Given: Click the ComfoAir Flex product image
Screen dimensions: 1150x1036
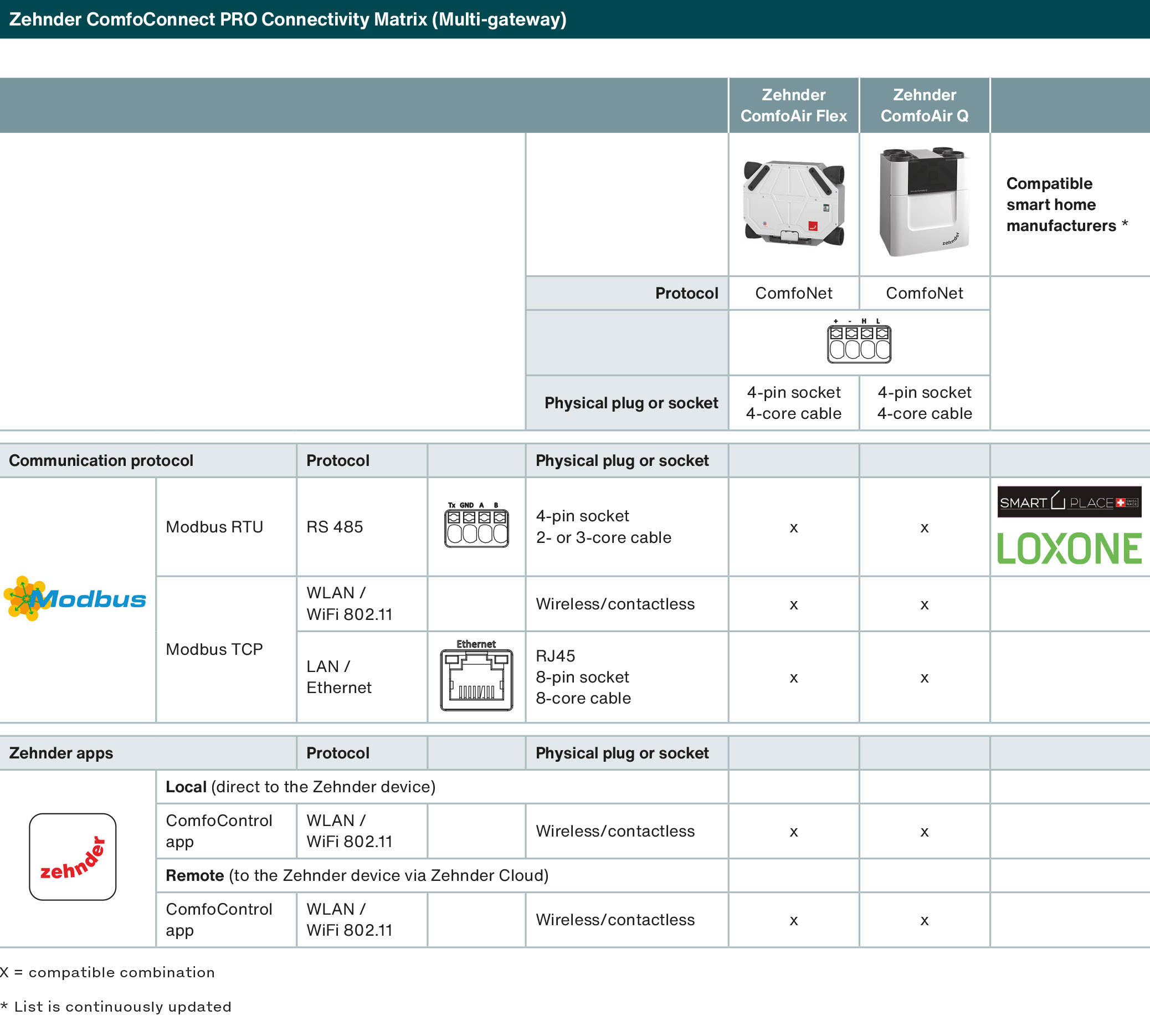Looking at the screenshot, I should tap(794, 203).
